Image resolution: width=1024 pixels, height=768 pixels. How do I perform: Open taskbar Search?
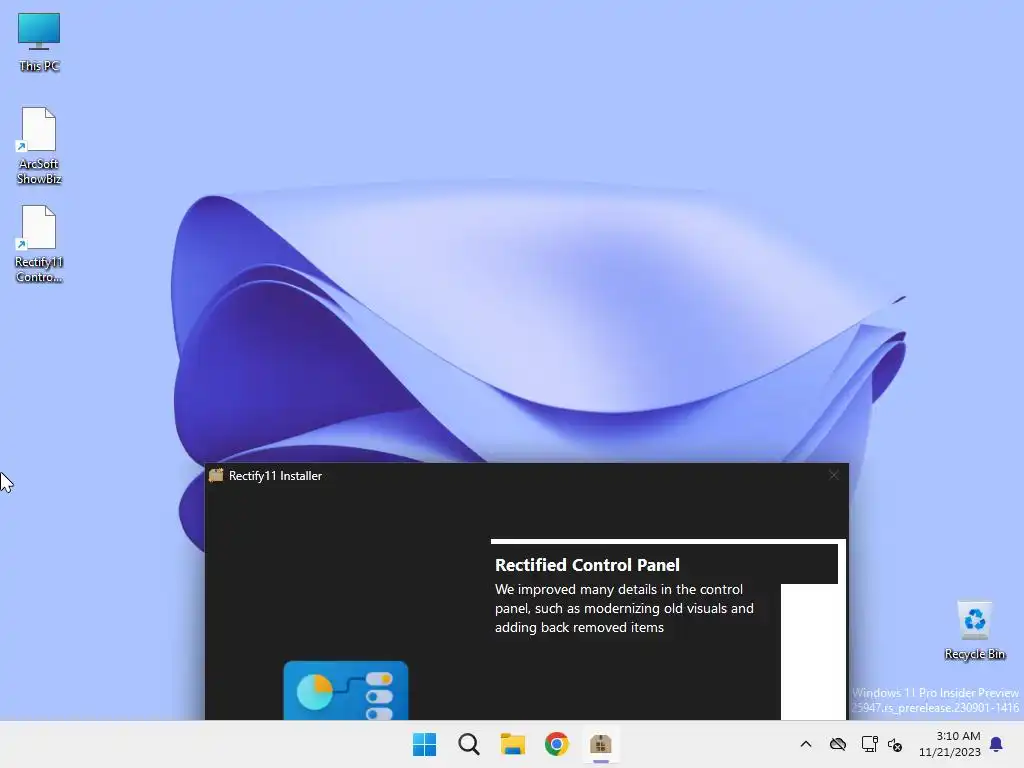tap(469, 744)
